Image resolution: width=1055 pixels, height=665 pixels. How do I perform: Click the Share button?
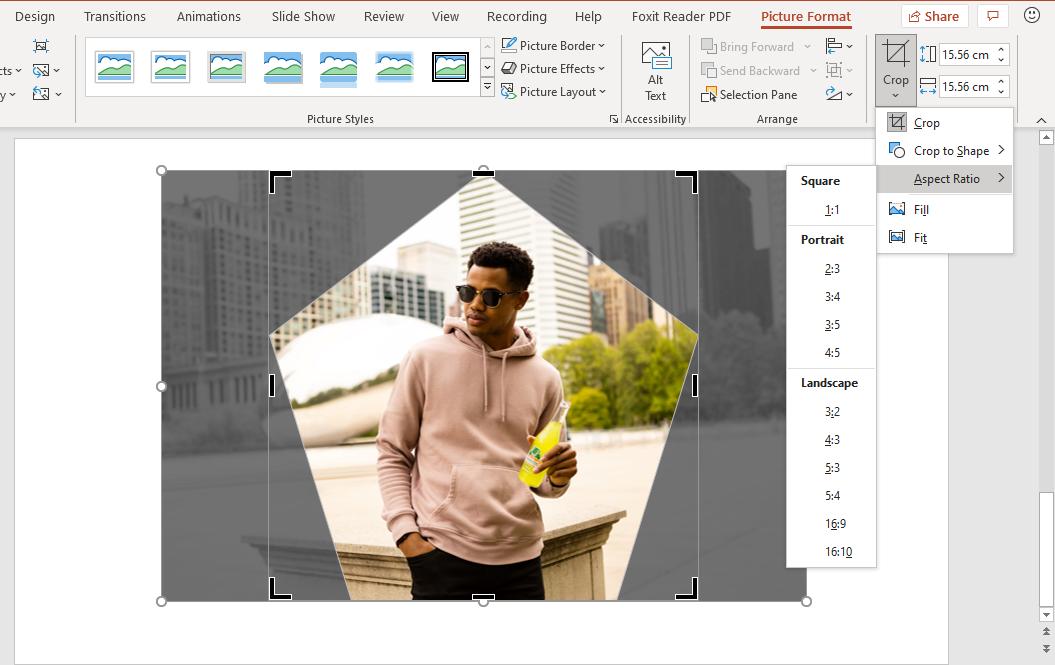pyautogui.click(x=932, y=16)
